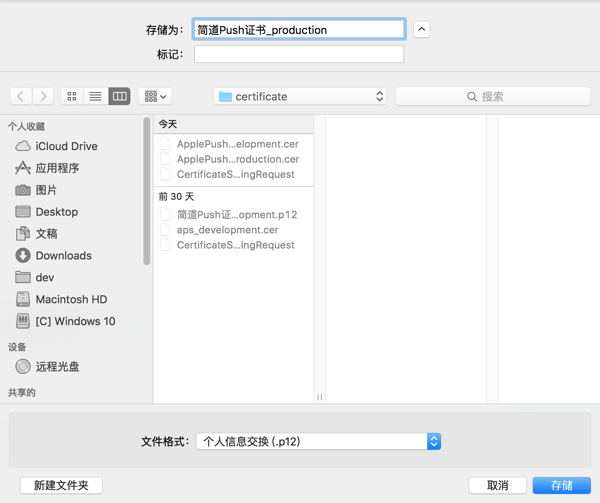Viewport: 600px width, 503px height.
Task: Select CertificateS...ingRequest under Today
Action: click(235, 174)
